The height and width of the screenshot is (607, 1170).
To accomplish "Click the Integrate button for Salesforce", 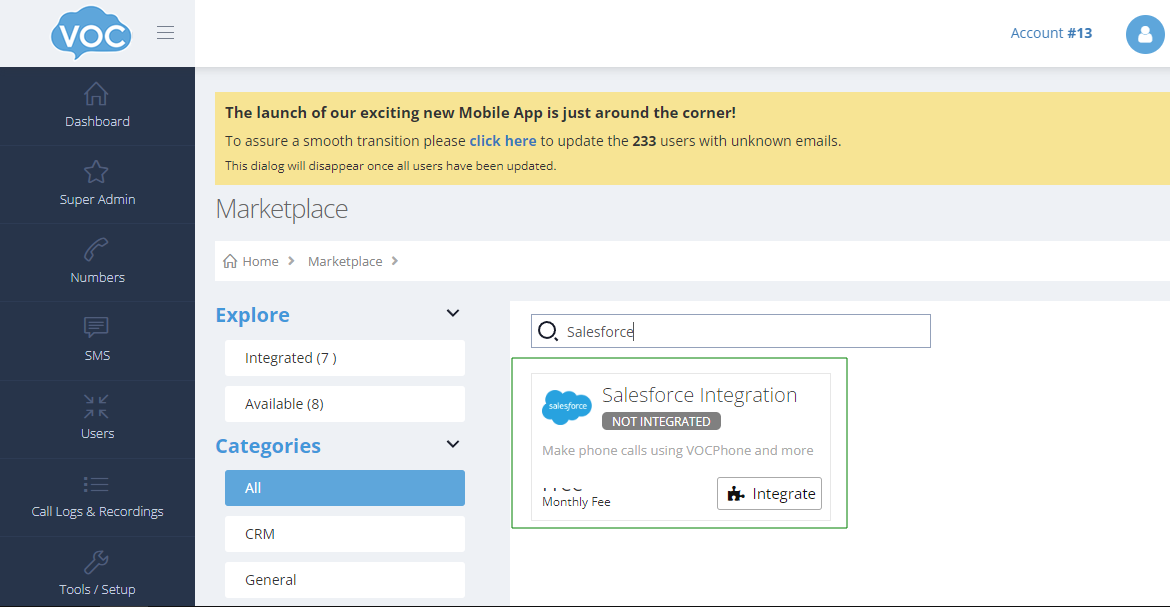I will [x=769, y=494].
